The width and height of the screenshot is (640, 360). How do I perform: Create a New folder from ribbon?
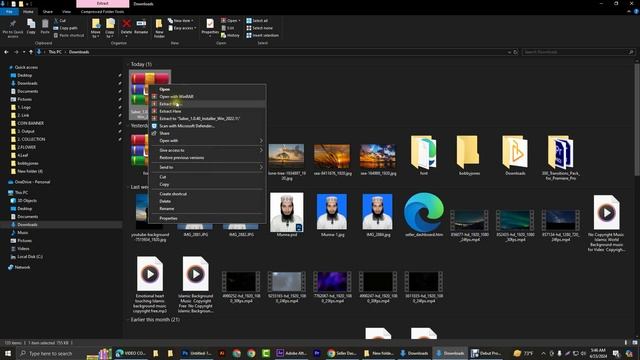point(159,28)
